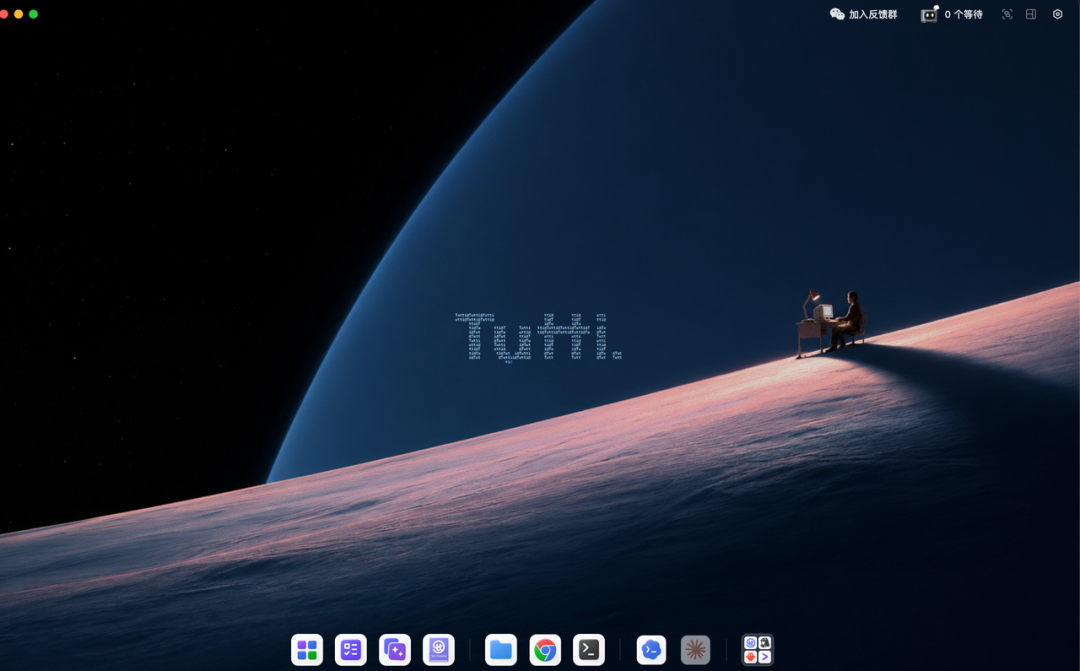Open the black Terminal app in the dock

pos(589,650)
